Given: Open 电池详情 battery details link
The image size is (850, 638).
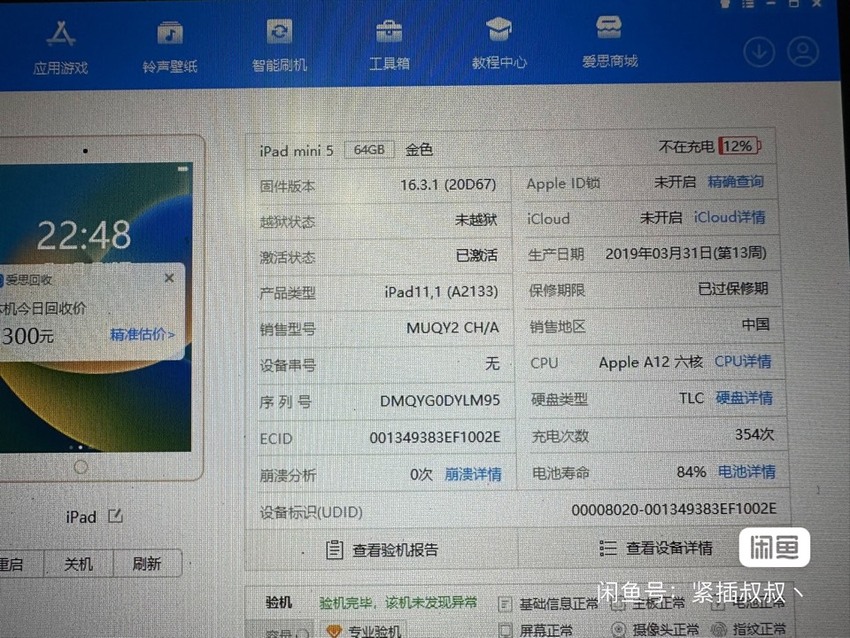Looking at the screenshot, I should [x=746, y=472].
